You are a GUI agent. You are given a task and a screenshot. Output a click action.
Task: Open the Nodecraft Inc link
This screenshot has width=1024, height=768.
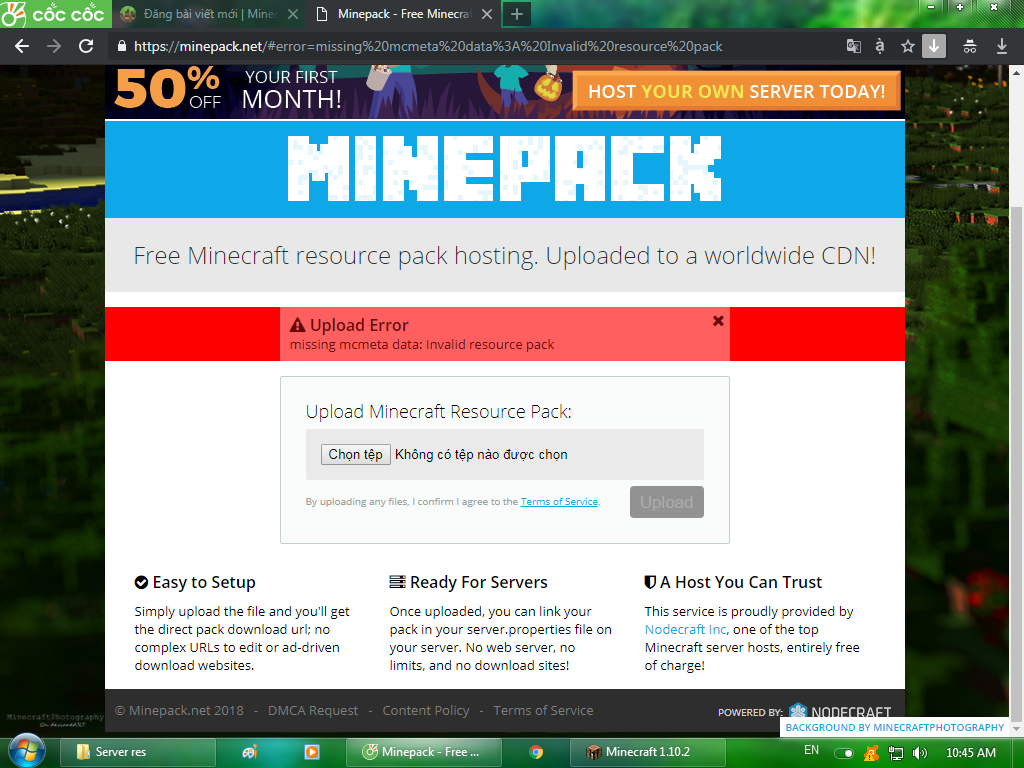pos(685,630)
